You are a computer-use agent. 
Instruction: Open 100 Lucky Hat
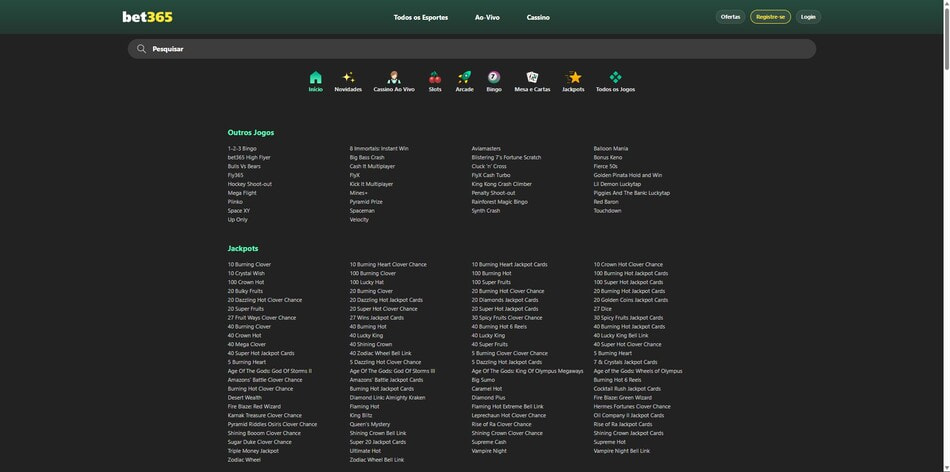367,282
